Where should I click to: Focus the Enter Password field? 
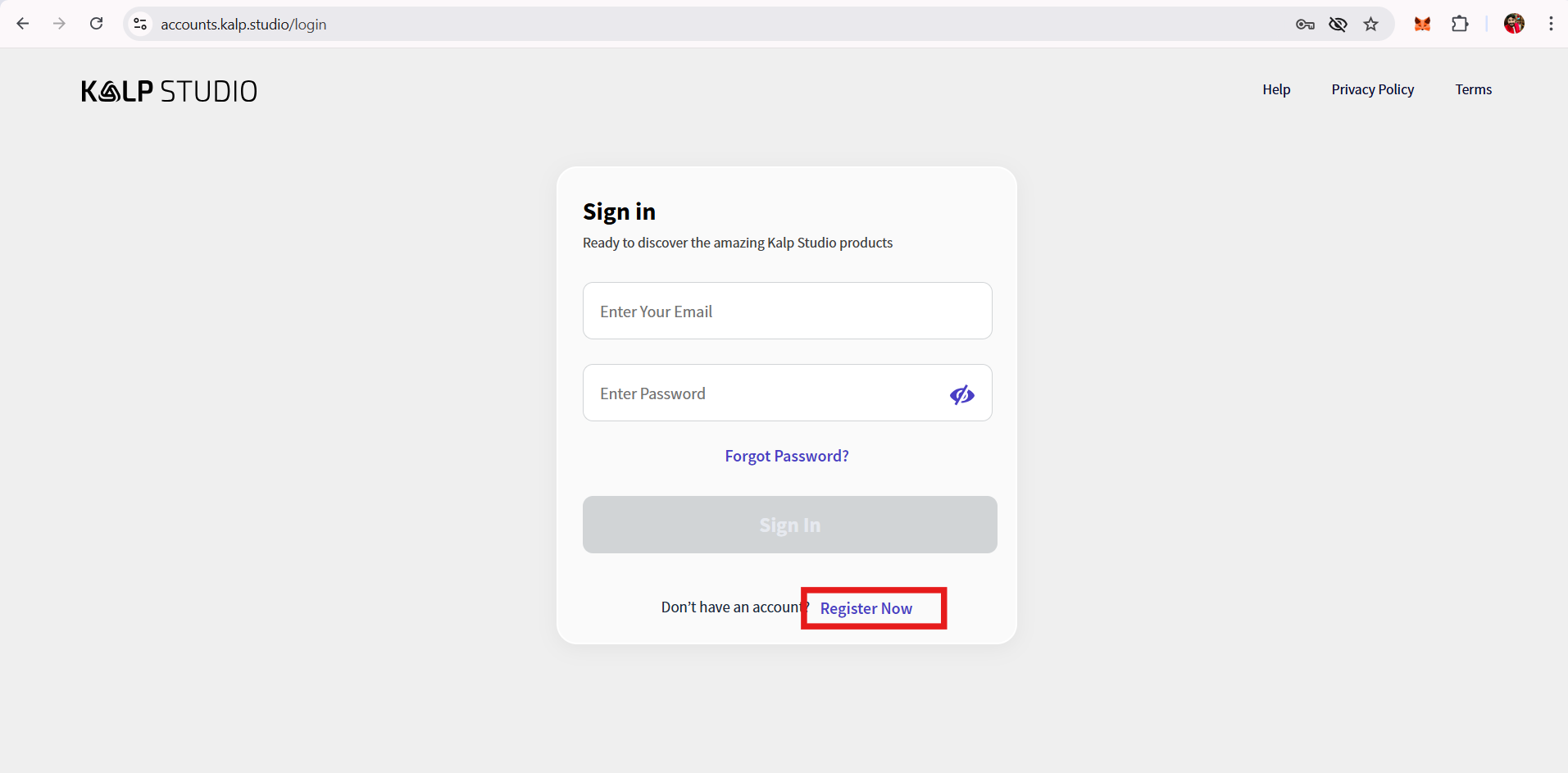(x=762, y=393)
